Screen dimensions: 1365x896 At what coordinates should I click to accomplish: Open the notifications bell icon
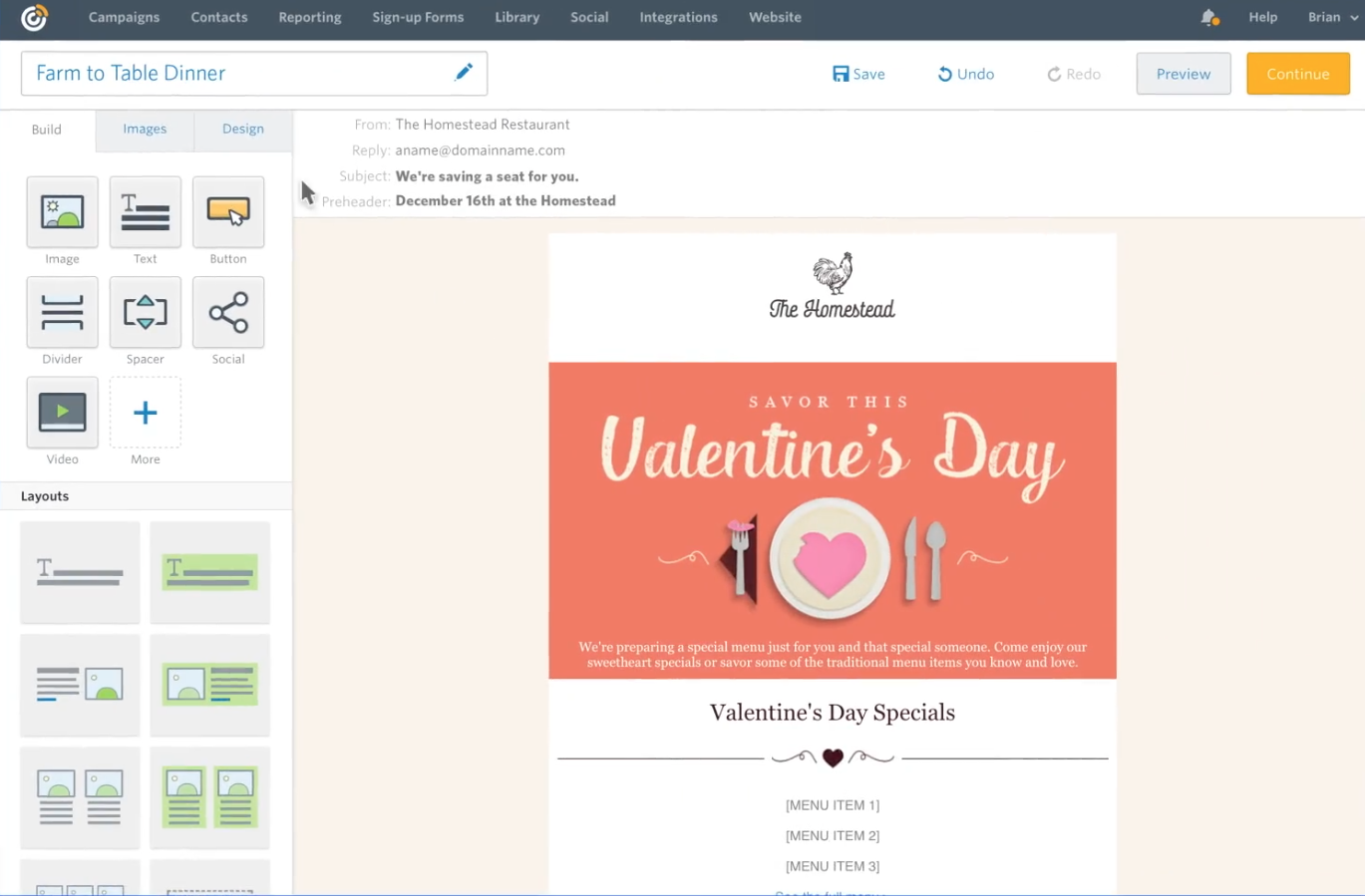pyautogui.click(x=1209, y=17)
